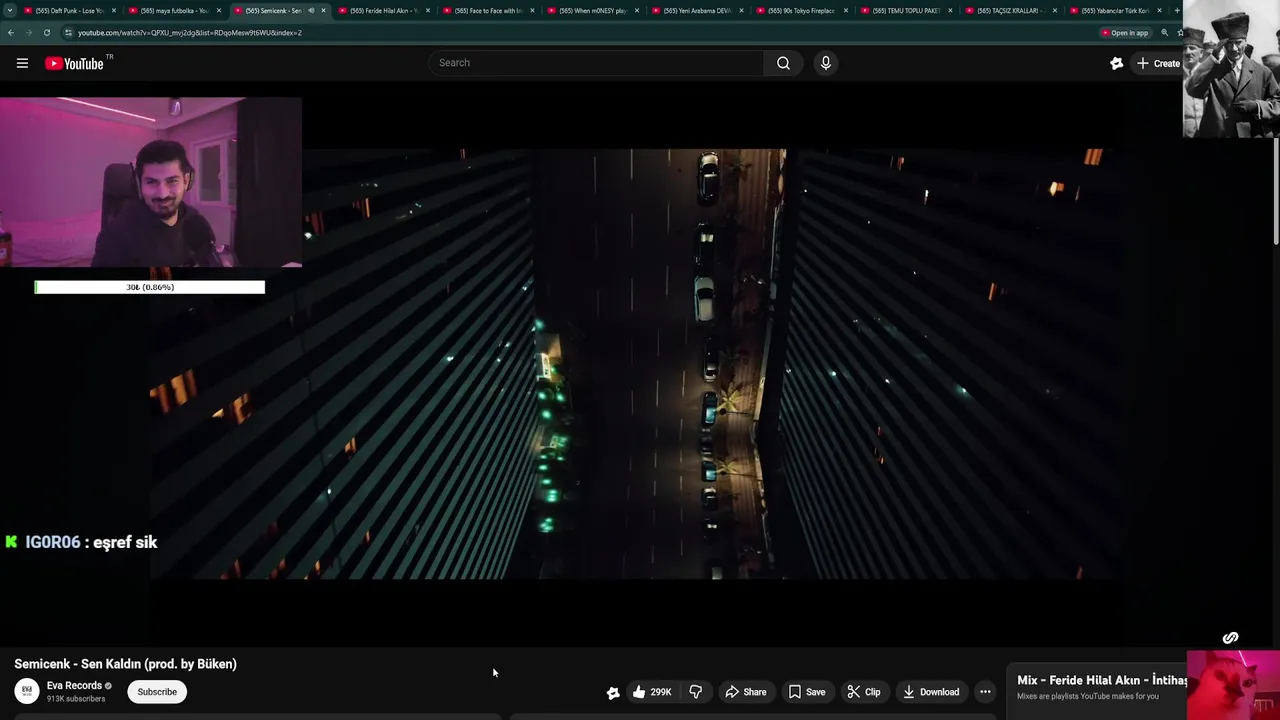Close the maya futbolka tab
The height and width of the screenshot is (720, 1280).
click(218, 11)
